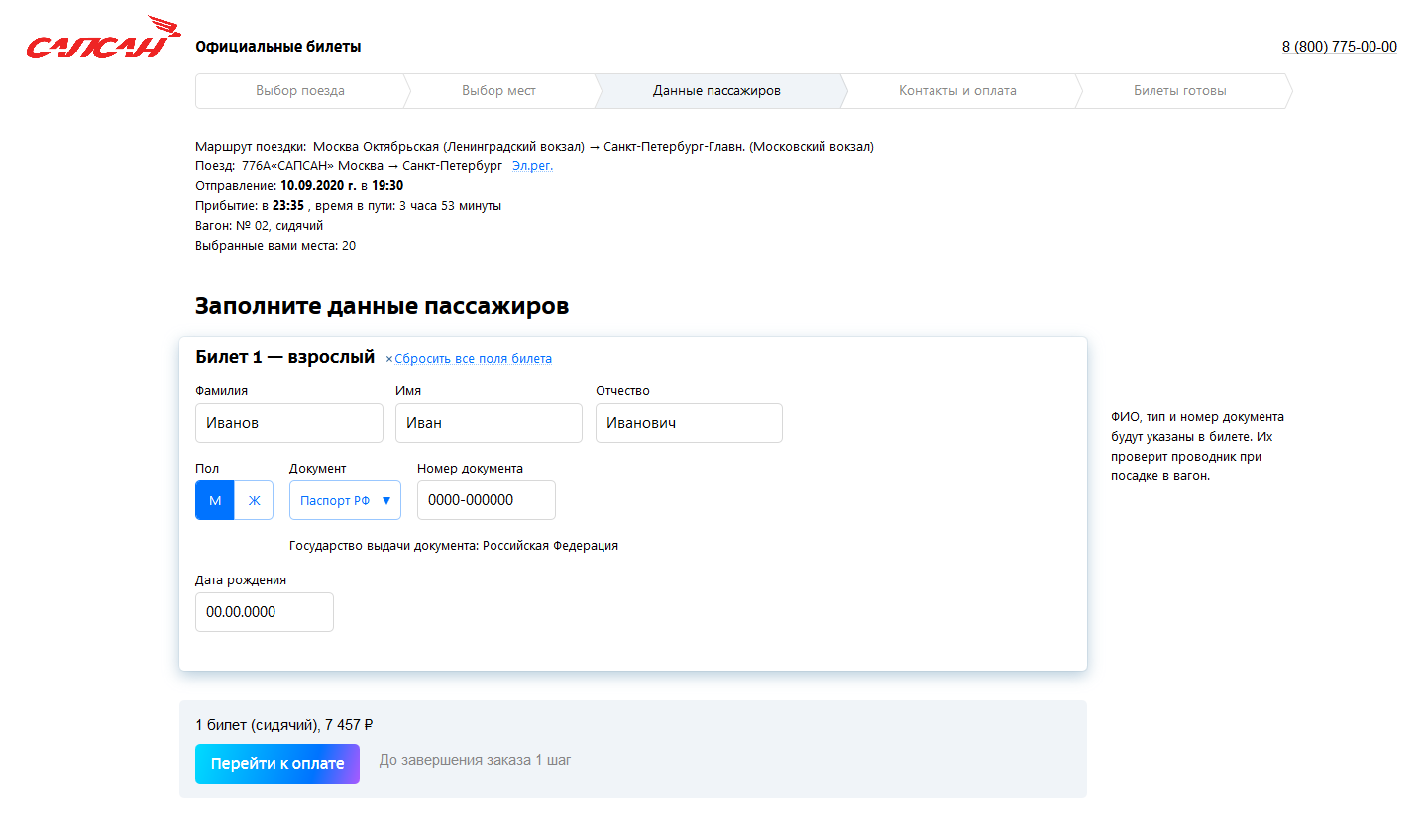Click the Дата рождения input field

[265, 612]
